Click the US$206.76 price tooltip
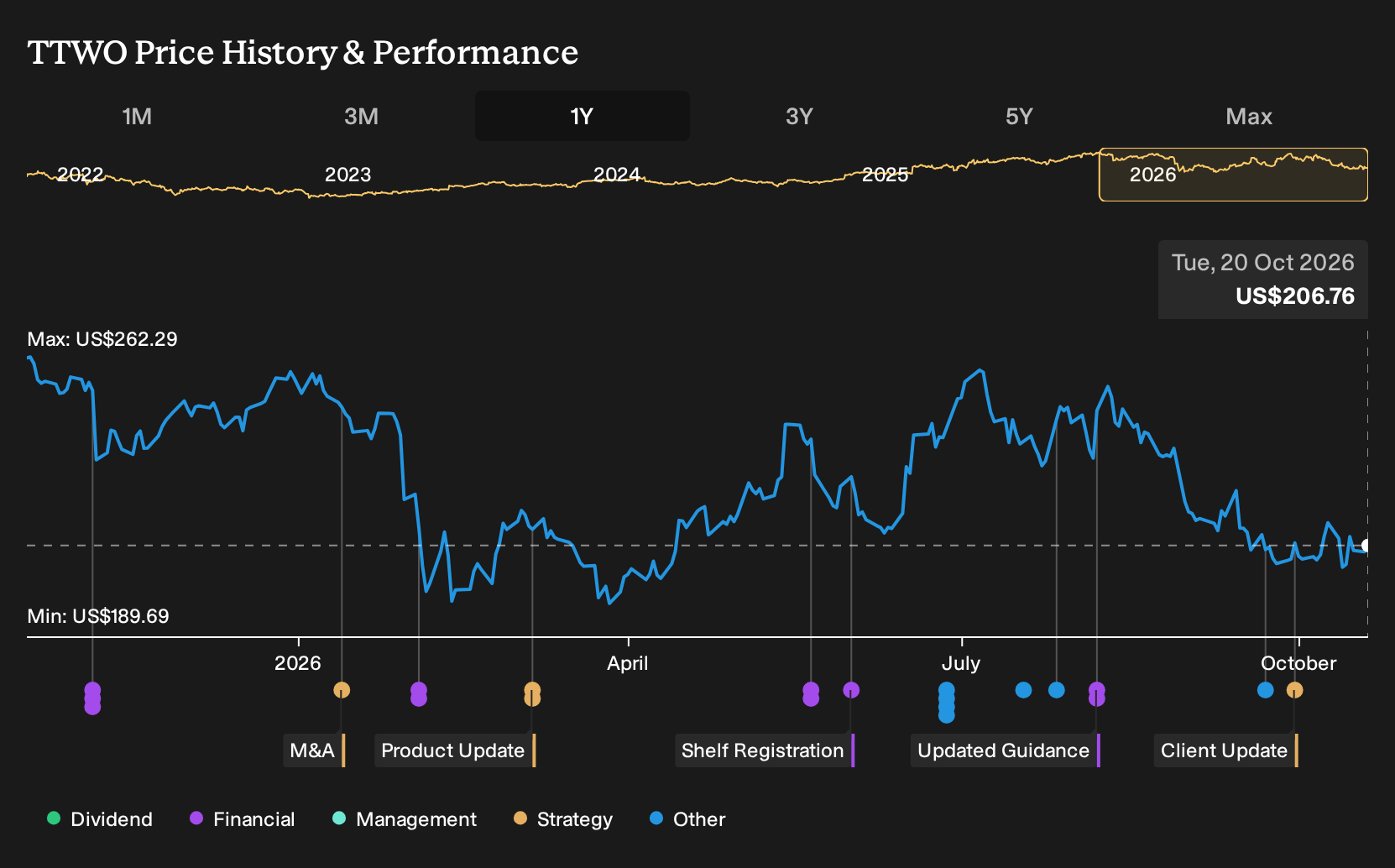This screenshot has height=868, width=1395. click(x=1263, y=280)
